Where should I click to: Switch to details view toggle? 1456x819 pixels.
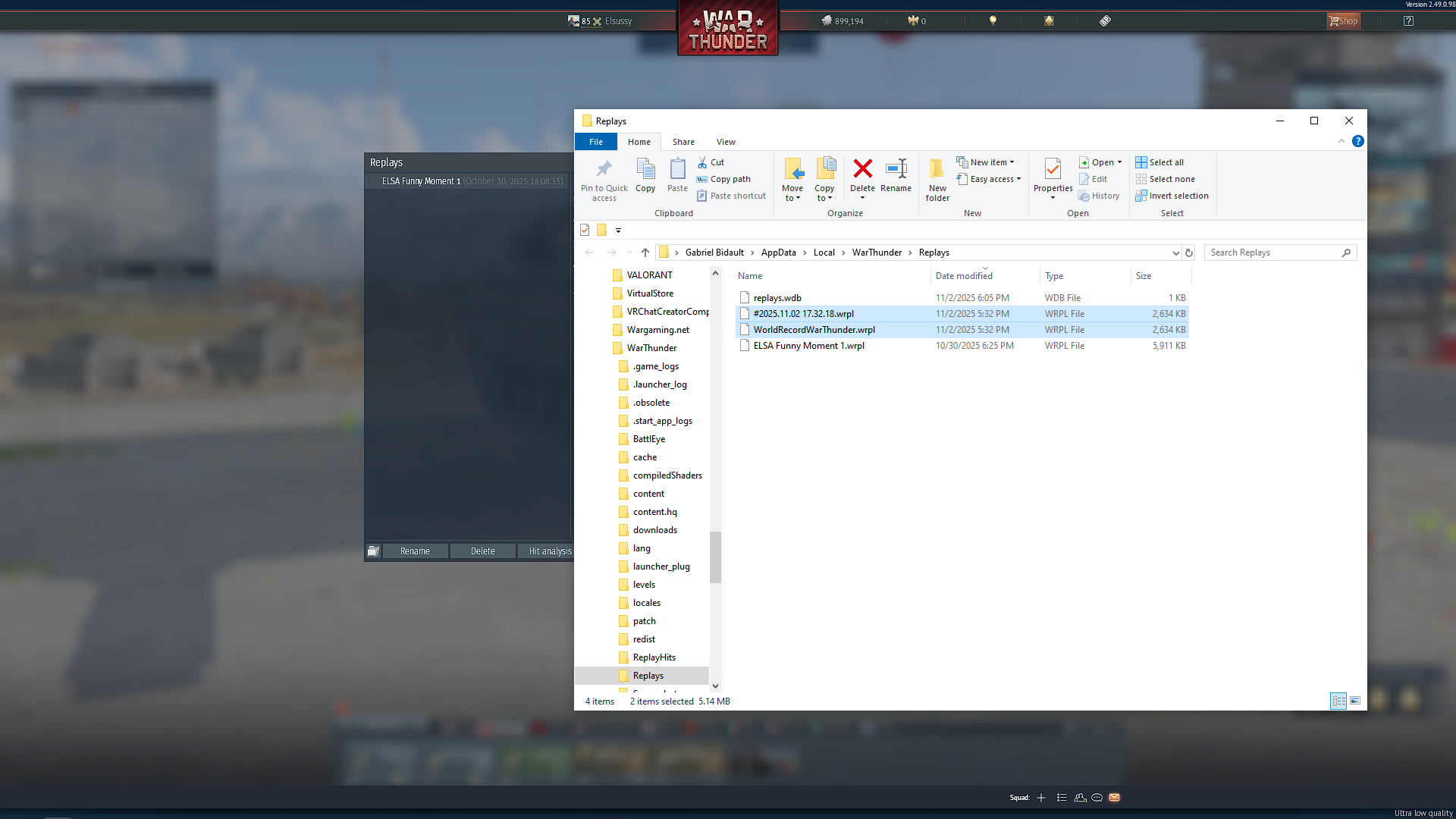click(1338, 701)
